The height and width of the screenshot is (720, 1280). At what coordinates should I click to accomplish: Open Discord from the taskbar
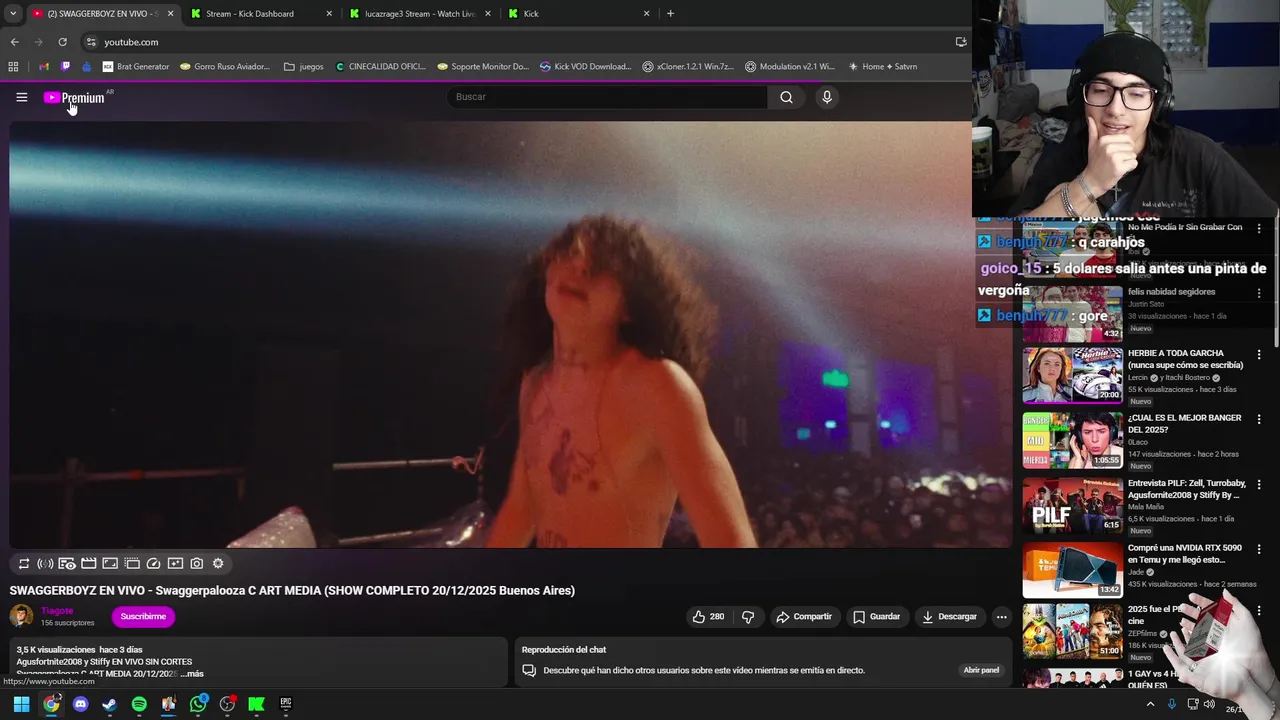pos(81,704)
